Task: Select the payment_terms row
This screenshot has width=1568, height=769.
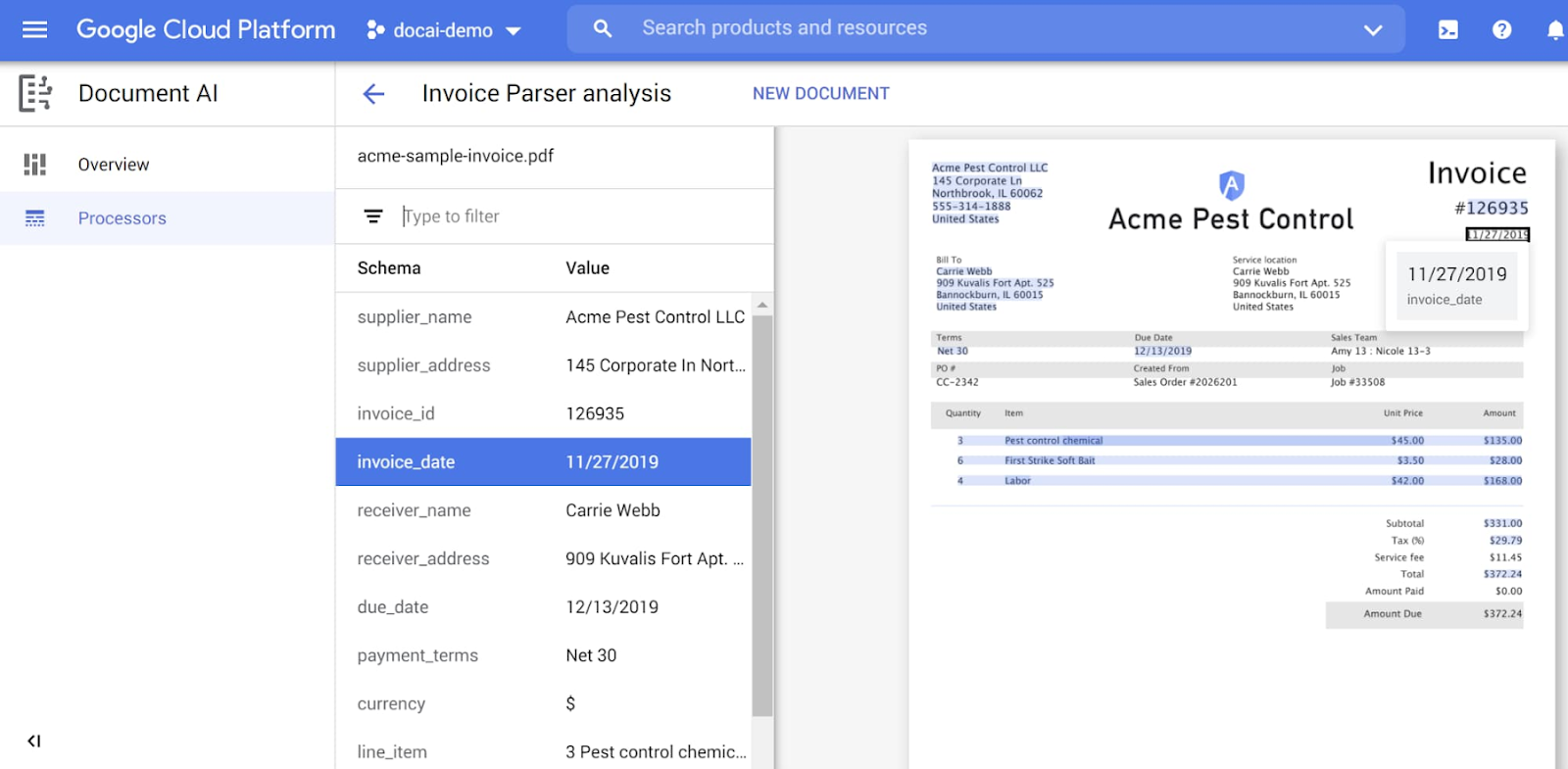Action: [x=544, y=655]
